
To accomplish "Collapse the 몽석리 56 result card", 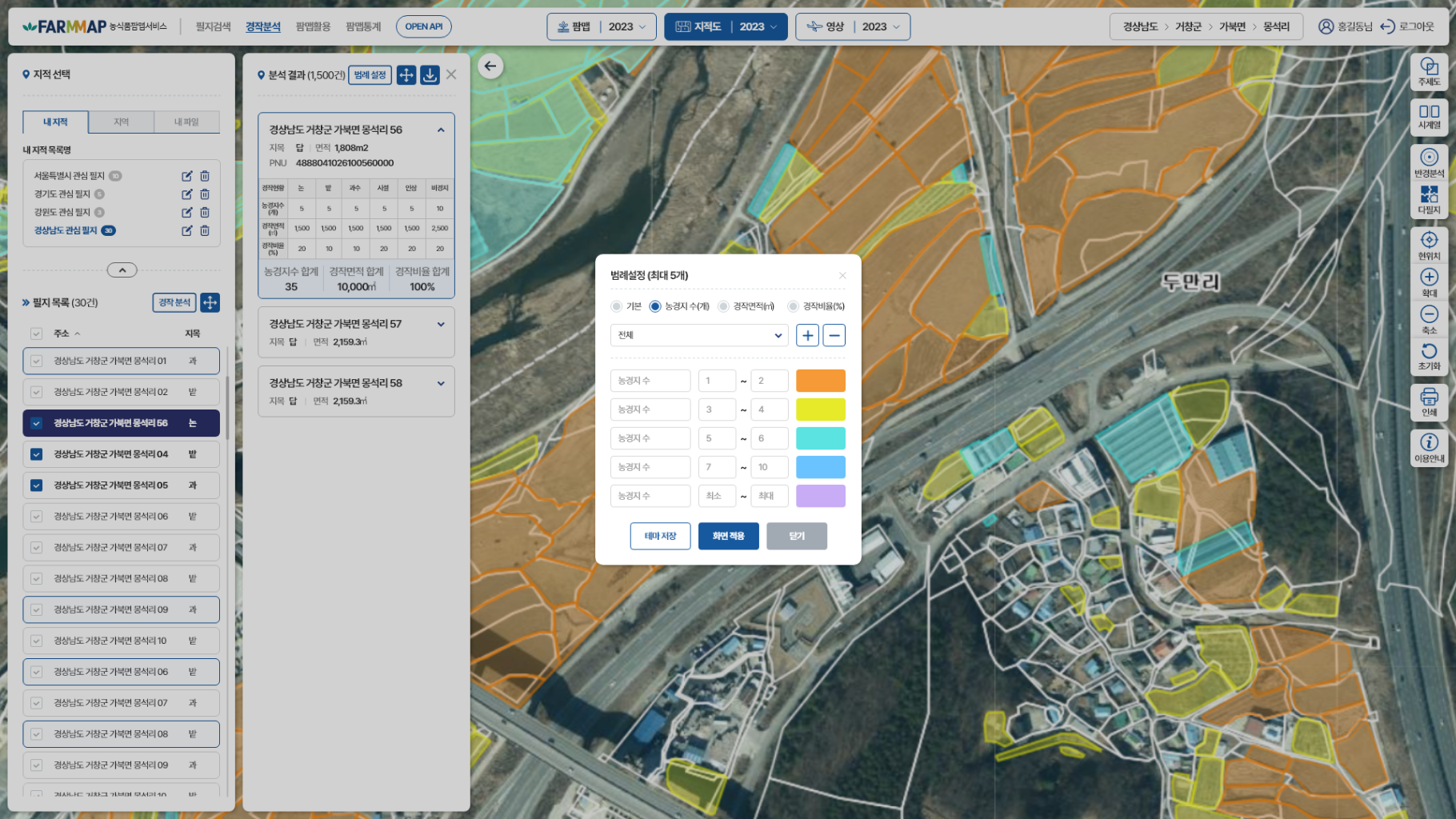I will 441,130.
